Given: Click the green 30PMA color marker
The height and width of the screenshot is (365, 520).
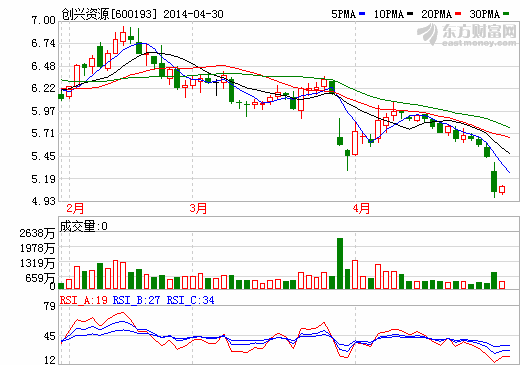Looking at the screenshot, I should [x=506, y=14].
